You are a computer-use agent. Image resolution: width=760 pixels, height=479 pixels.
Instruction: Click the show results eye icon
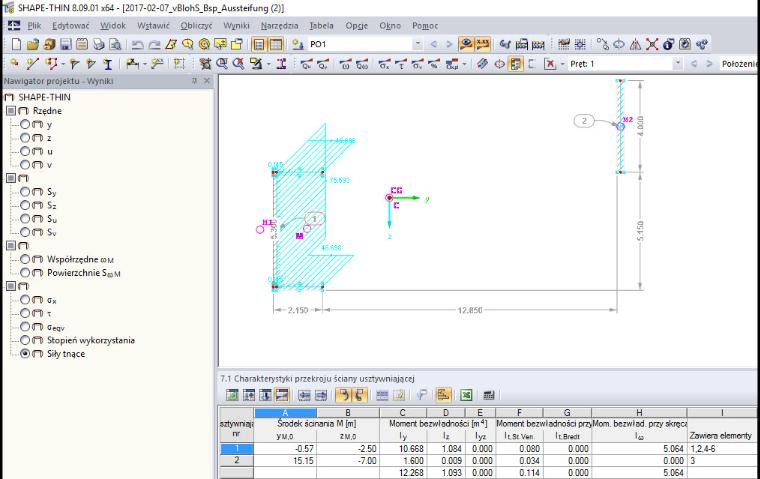[x=466, y=44]
